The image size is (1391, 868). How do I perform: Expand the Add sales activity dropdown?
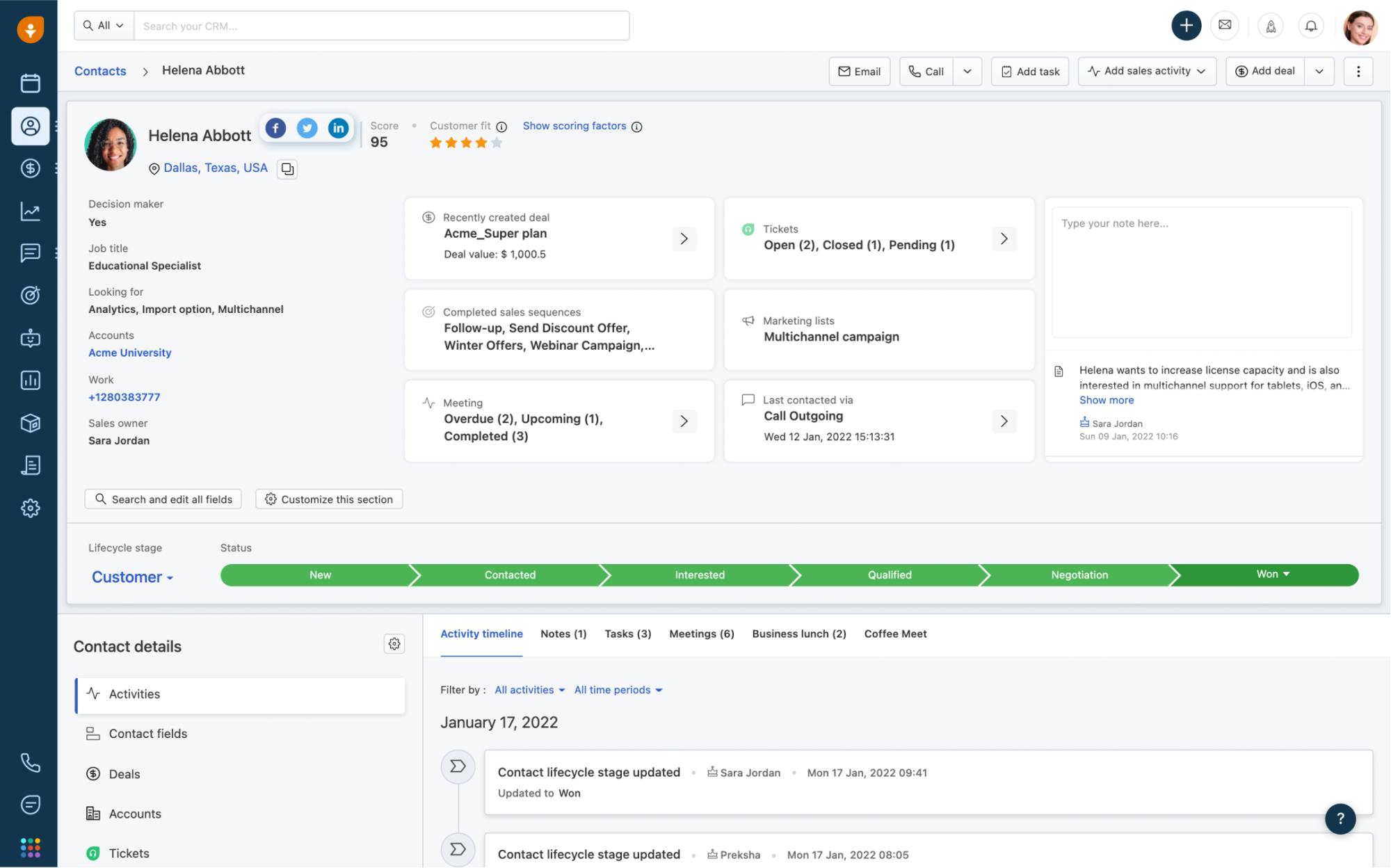(x=1201, y=71)
